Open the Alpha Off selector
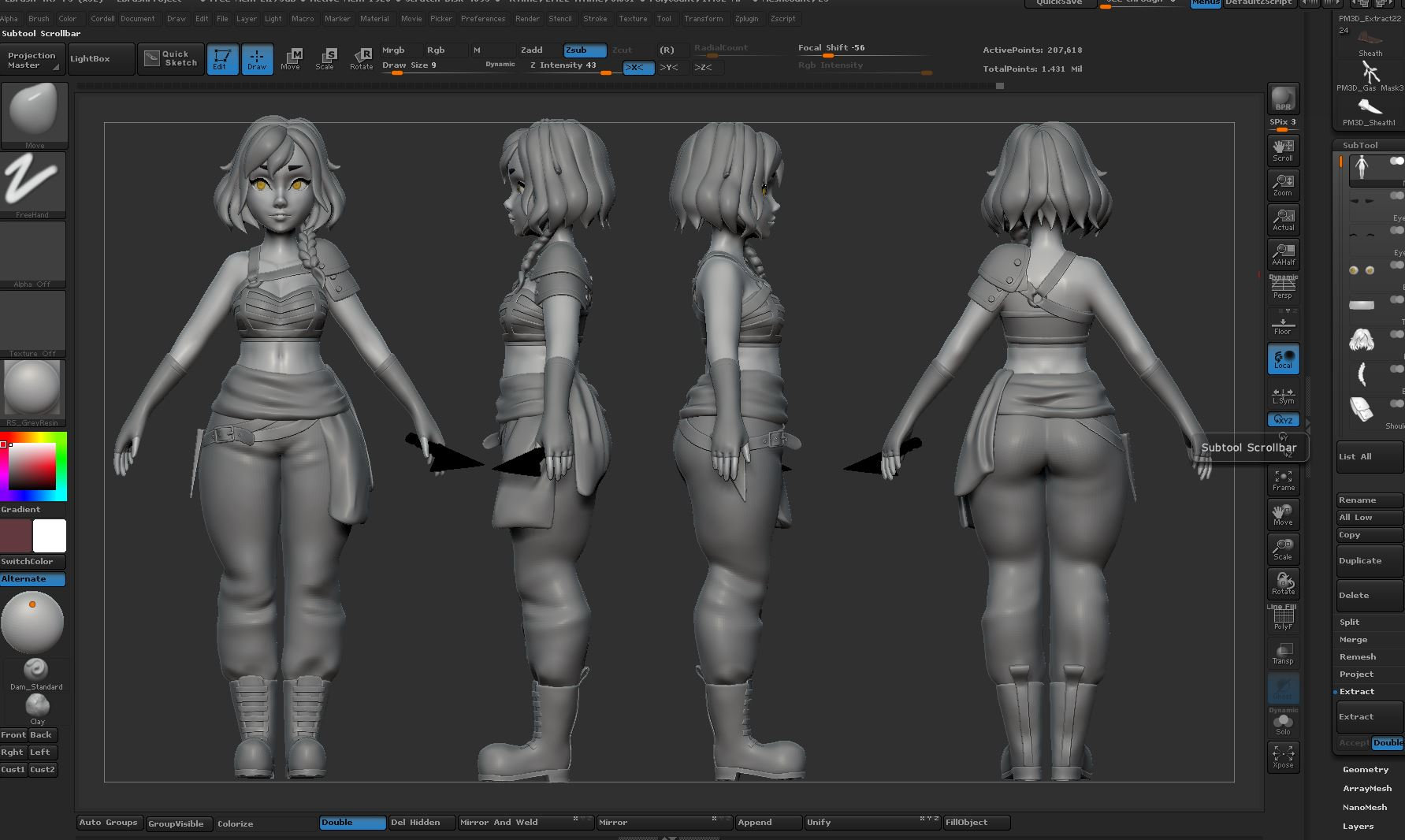The image size is (1405, 840). 33,255
